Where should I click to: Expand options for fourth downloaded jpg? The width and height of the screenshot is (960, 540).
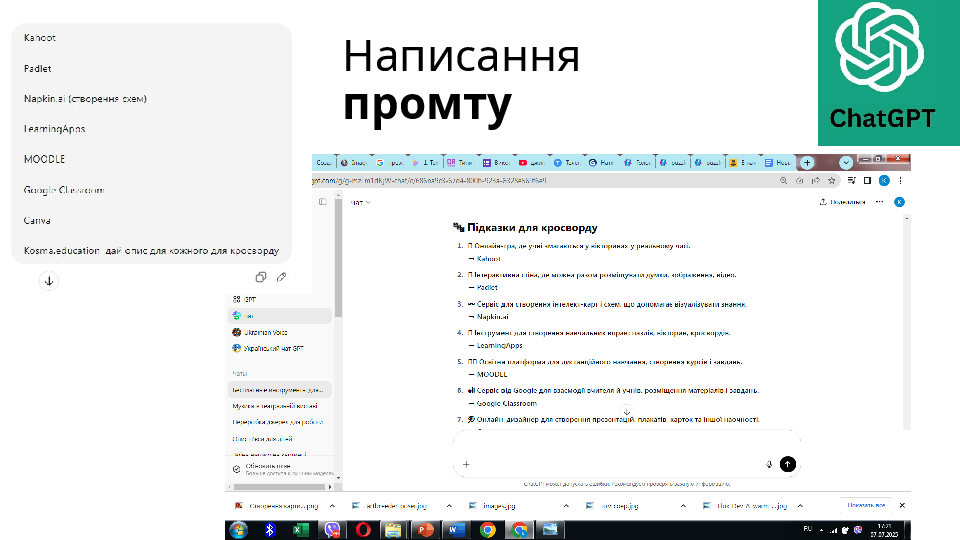point(683,506)
